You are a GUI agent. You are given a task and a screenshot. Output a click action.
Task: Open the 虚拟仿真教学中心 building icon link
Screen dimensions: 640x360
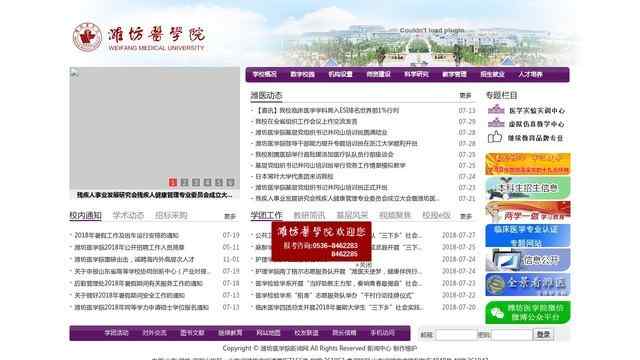[496, 123]
